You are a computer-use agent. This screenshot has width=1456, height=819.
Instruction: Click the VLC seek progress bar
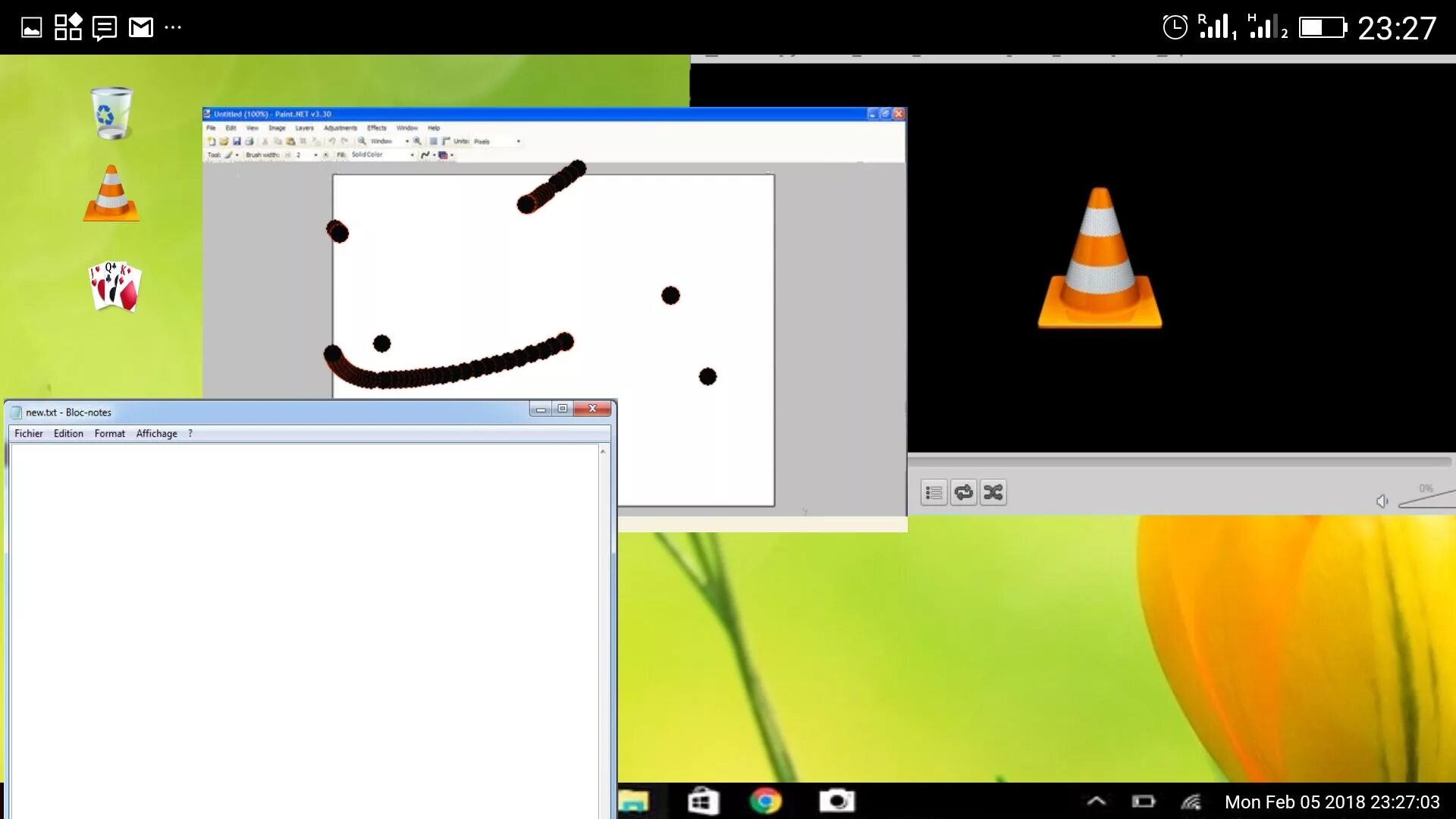(x=1179, y=461)
